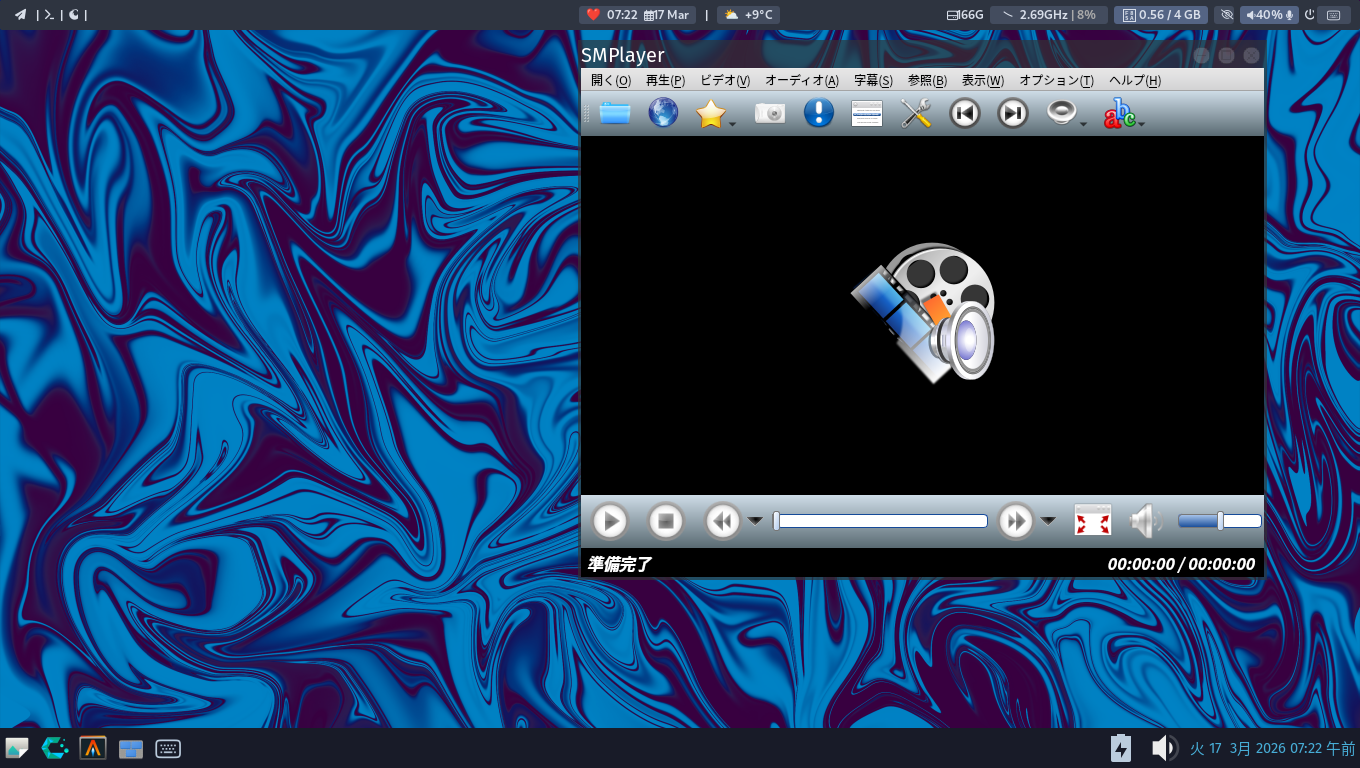The height and width of the screenshot is (768, 1360).
Task: Click the 2.69GHz CPU indicator
Action: click(1049, 15)
